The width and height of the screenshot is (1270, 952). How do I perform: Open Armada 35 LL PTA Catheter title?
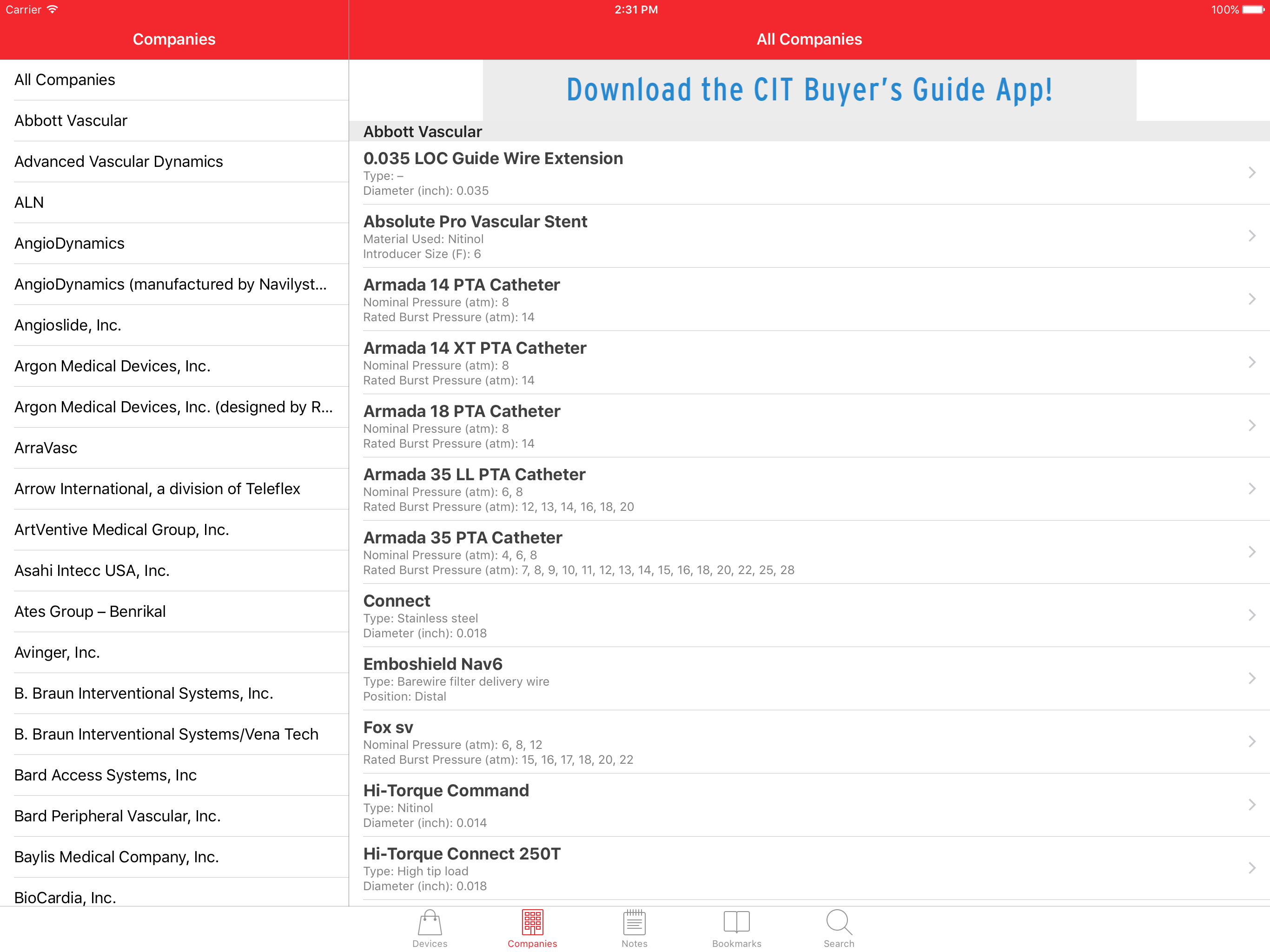(x=474, y=474)
